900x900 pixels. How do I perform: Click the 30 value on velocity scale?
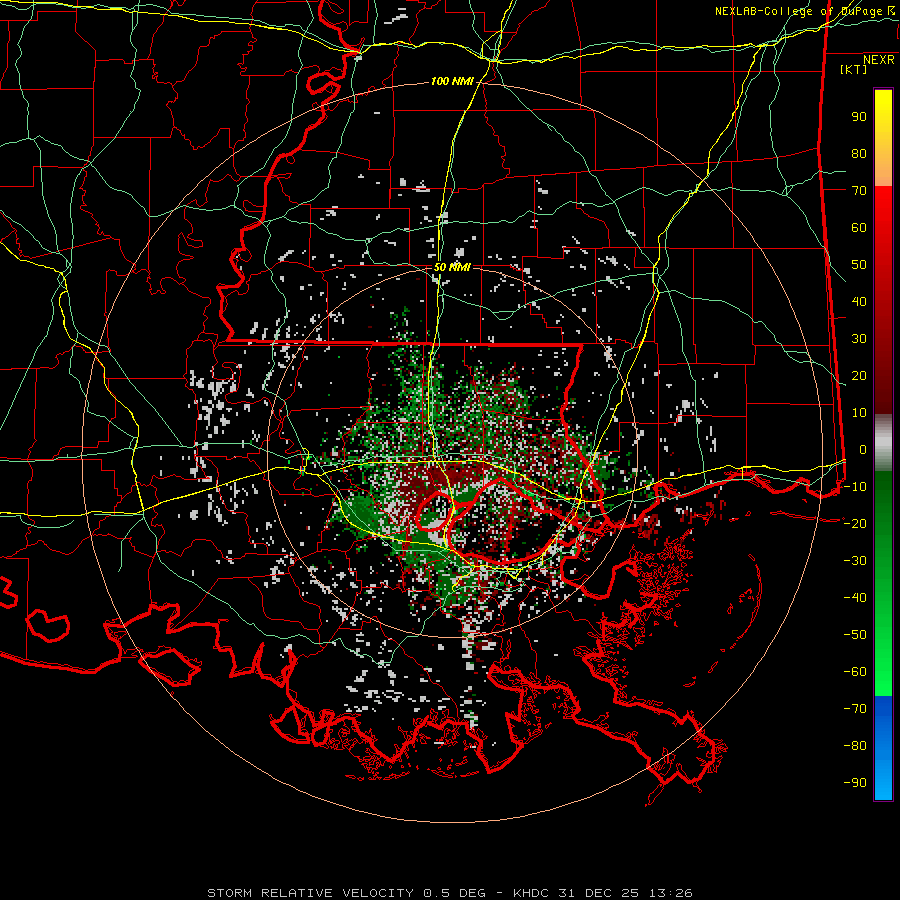click(x=859, y=339)
